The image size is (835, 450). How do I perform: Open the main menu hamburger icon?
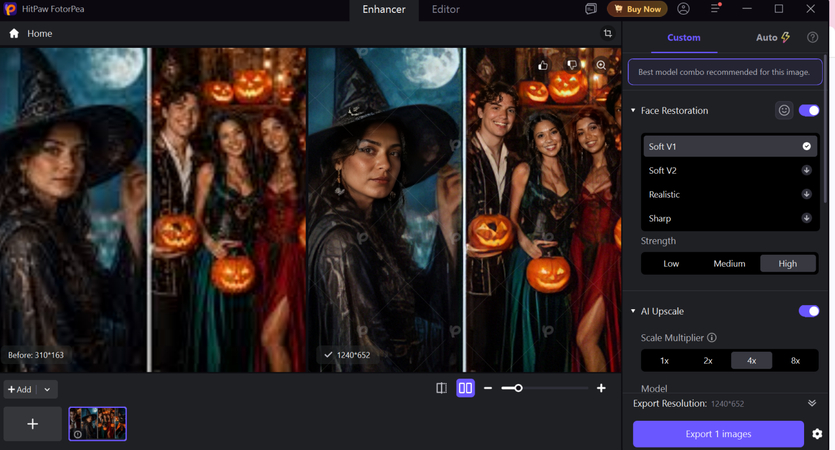[x=716, y=9]
